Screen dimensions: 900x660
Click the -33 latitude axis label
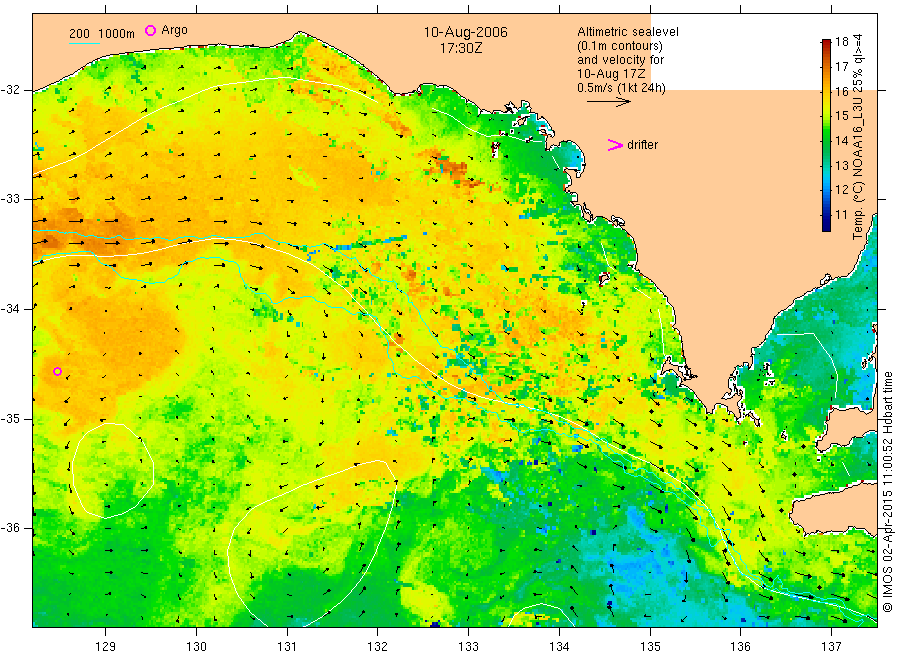point(10,199)
